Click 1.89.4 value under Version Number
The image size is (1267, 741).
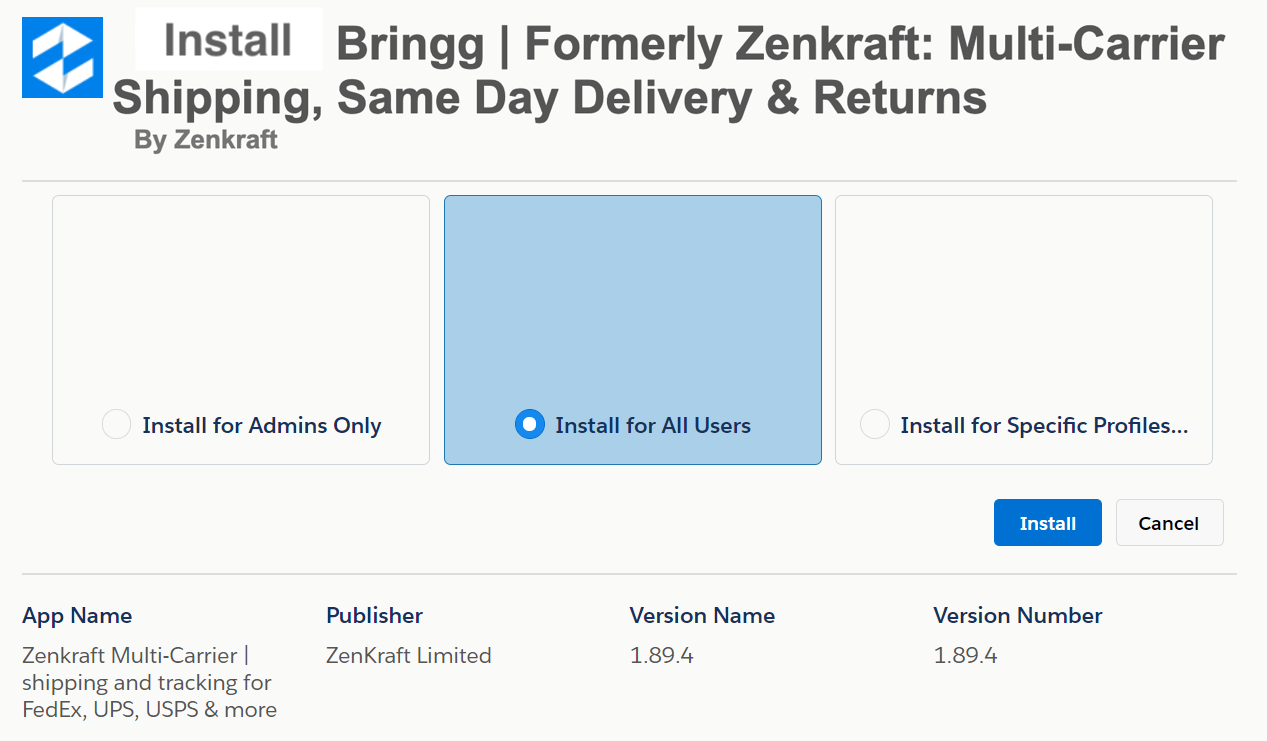pyautogui.click(x=965, y=656)
